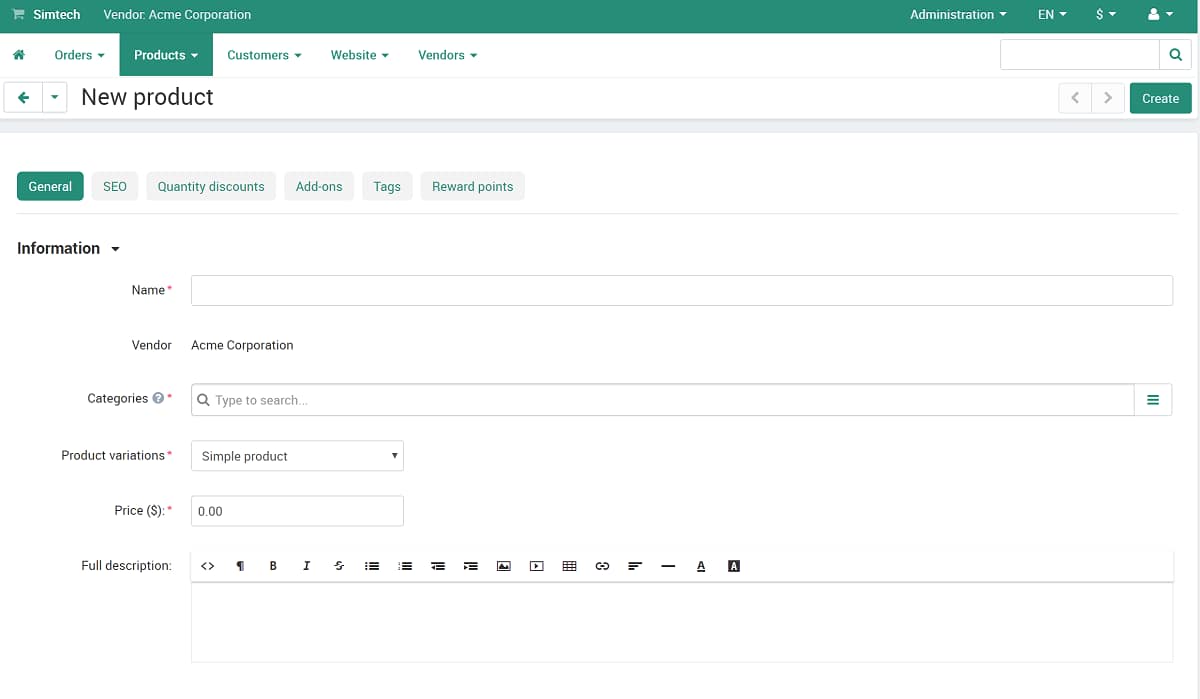Select the source code view icon
Viewport: 1200px width, 699px height.
pyautogui.click(x=207, y=565)
